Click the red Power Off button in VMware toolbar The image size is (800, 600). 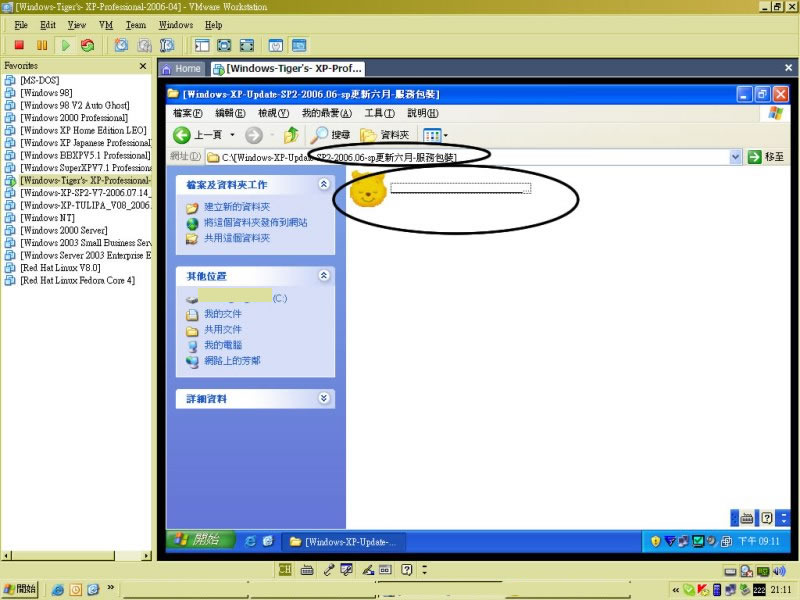click(19, 45)
